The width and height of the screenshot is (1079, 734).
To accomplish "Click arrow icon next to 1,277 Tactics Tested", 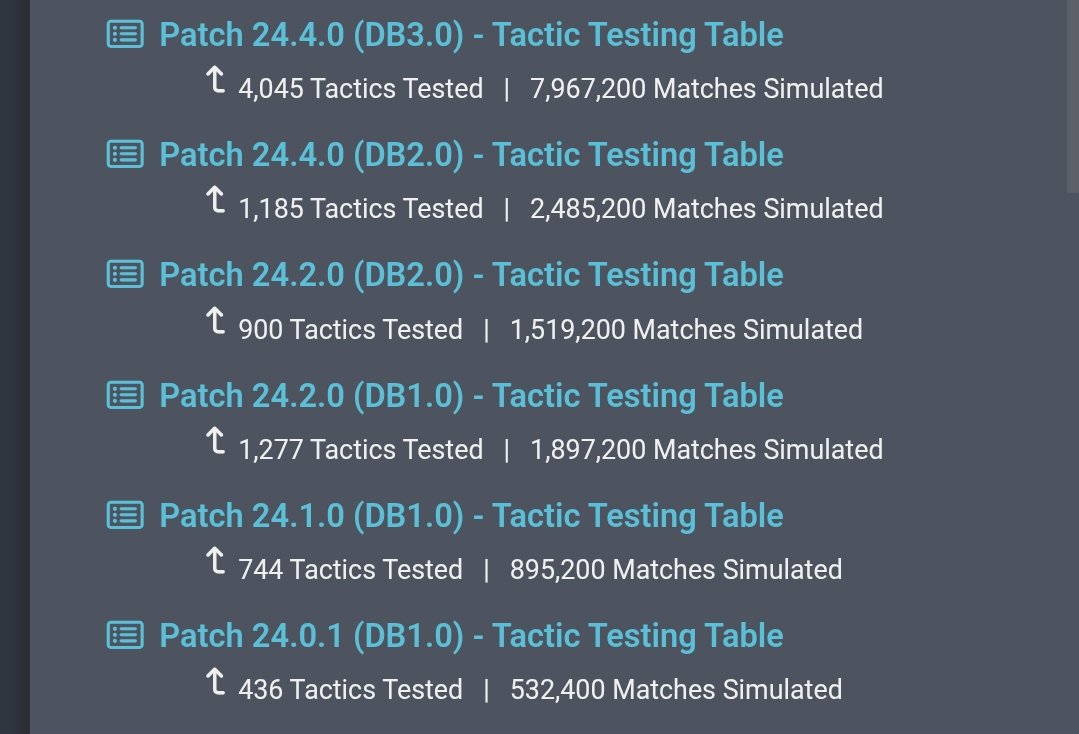I will 215,443.
